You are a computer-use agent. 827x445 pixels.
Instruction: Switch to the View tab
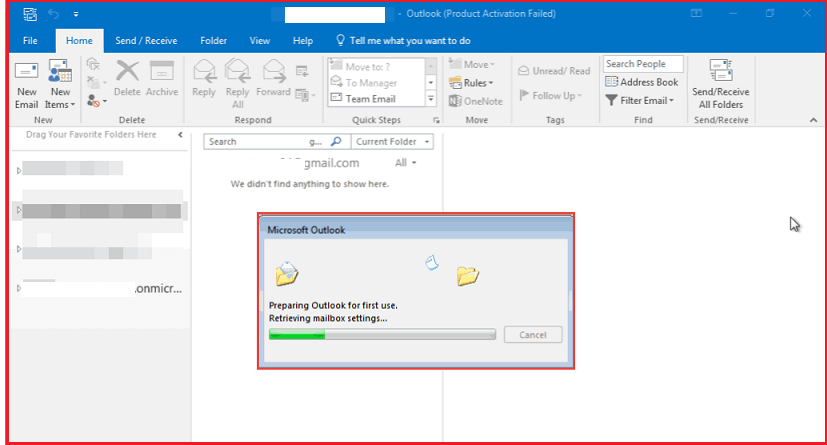click(x=260, y=41)
